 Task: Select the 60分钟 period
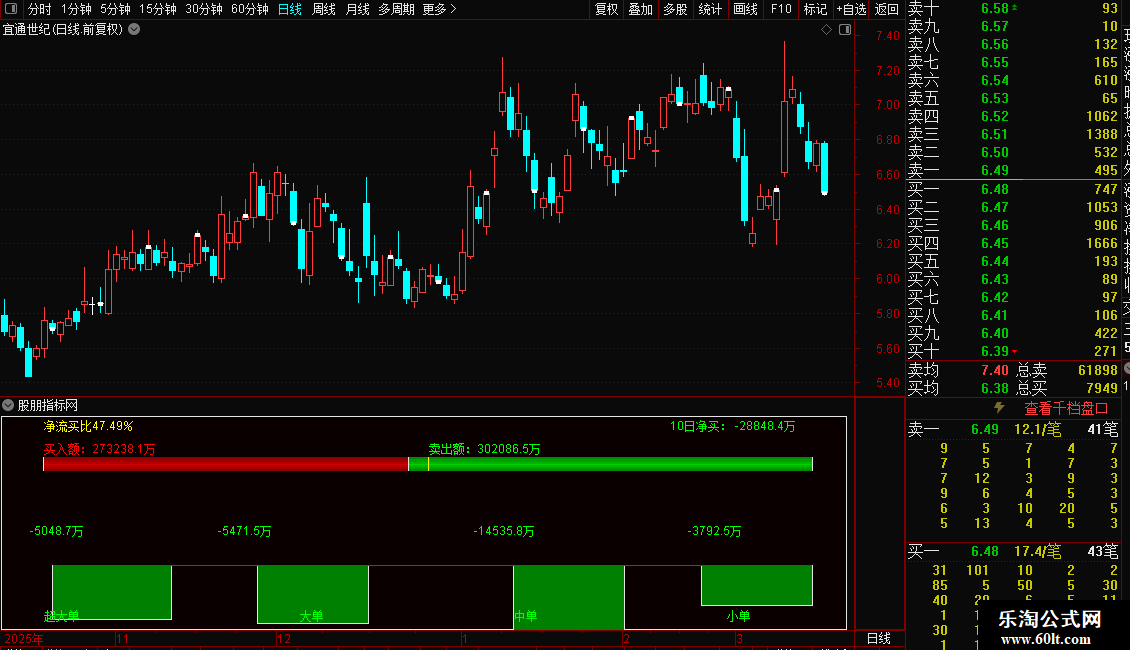coord(249,9)
